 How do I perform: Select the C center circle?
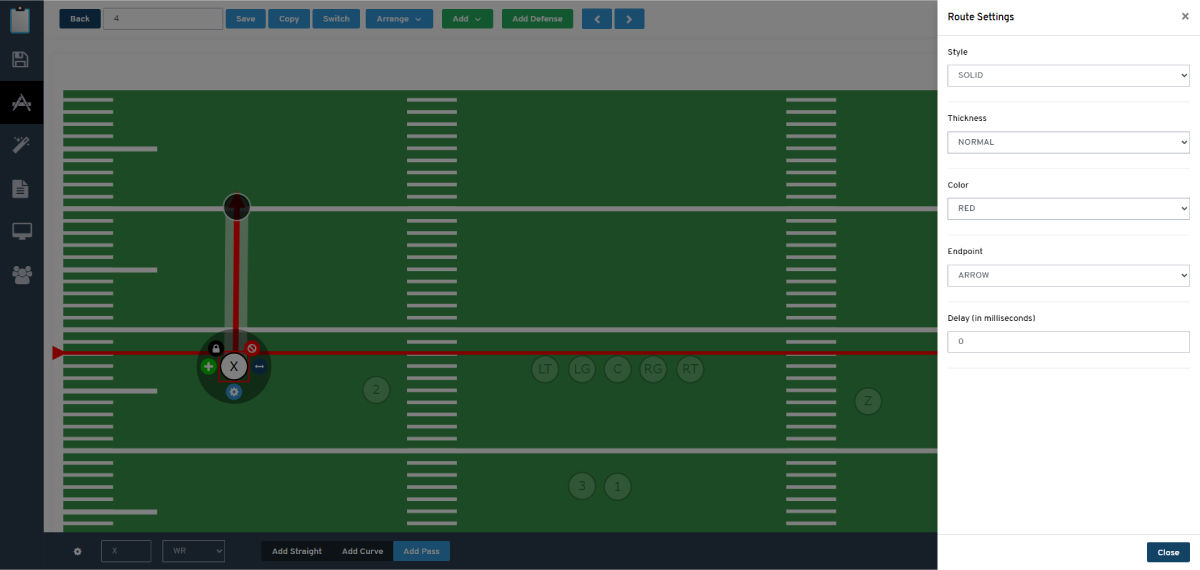point(617,369)
